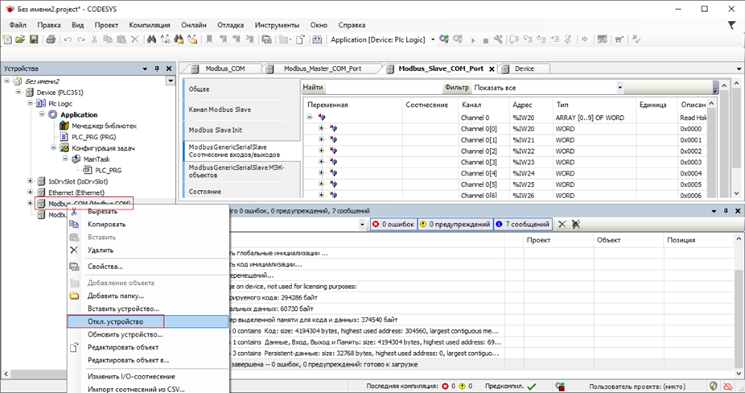Collapse the Plc Logic tree node

click(x=30, y=103)
